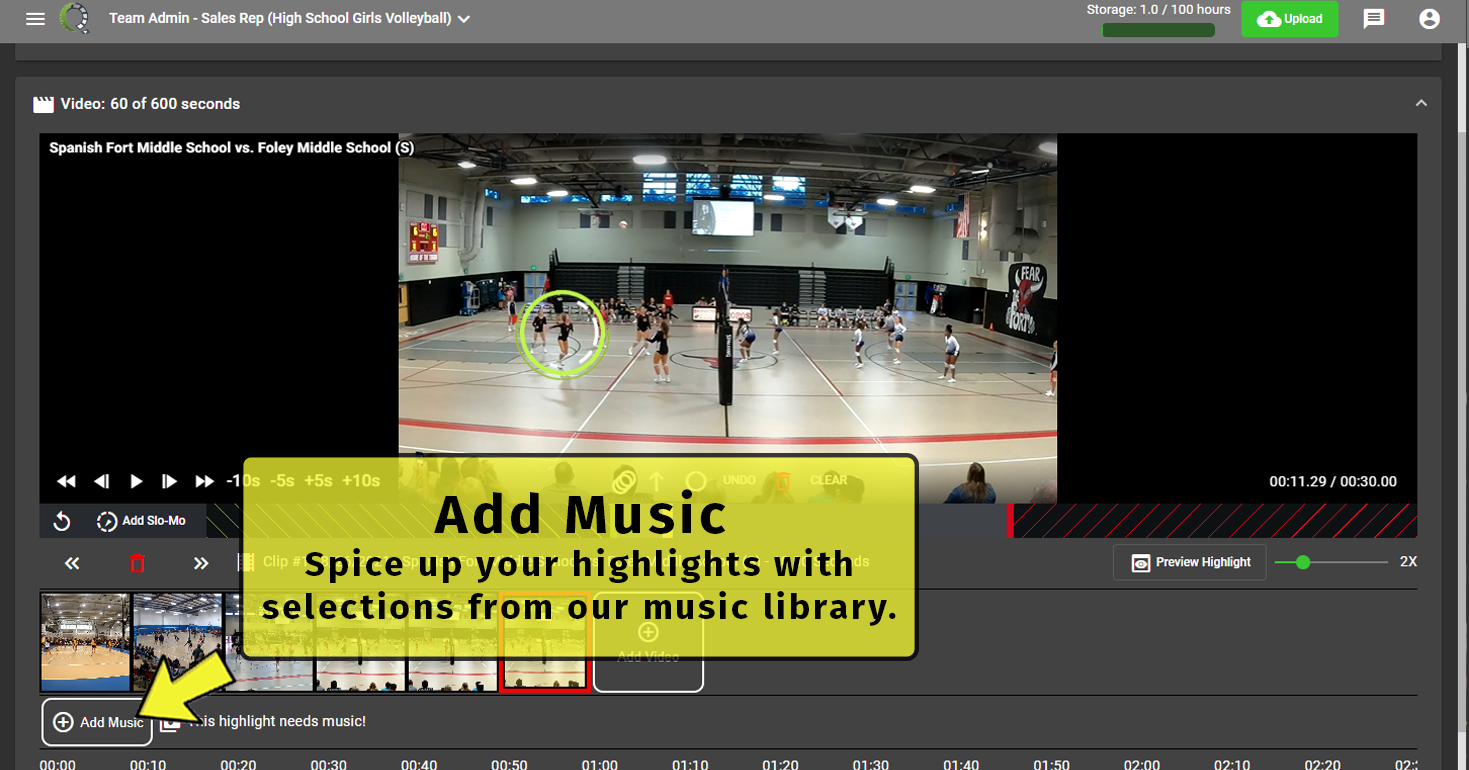
Task: Open the hamburger navigation menu
Action: click(36, 19)
